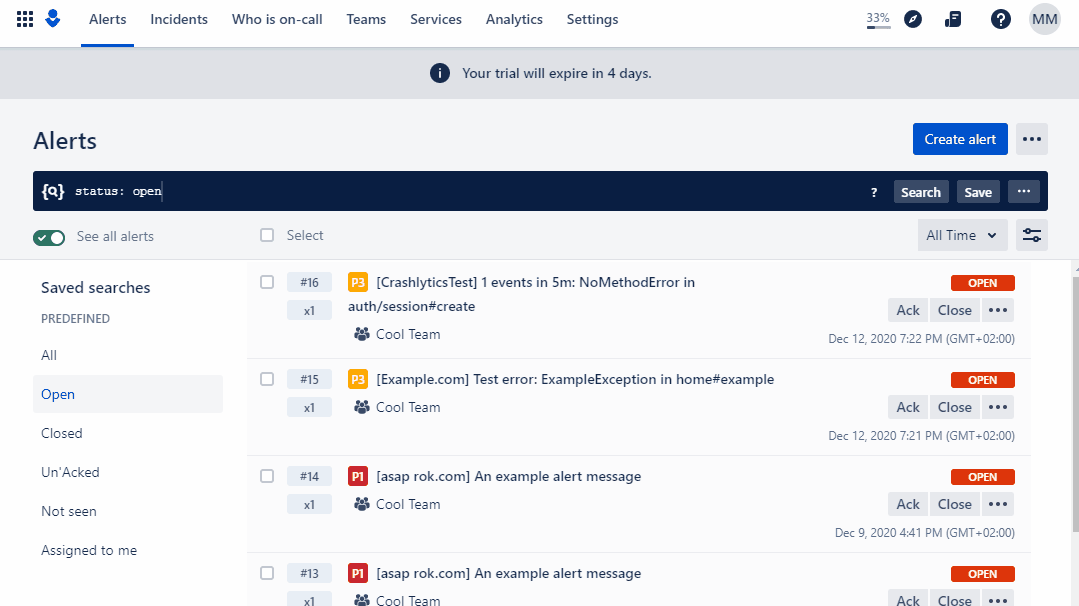Check the Select all checkbox
This screenshot has width=1079, height=606.
click(267, 235)
